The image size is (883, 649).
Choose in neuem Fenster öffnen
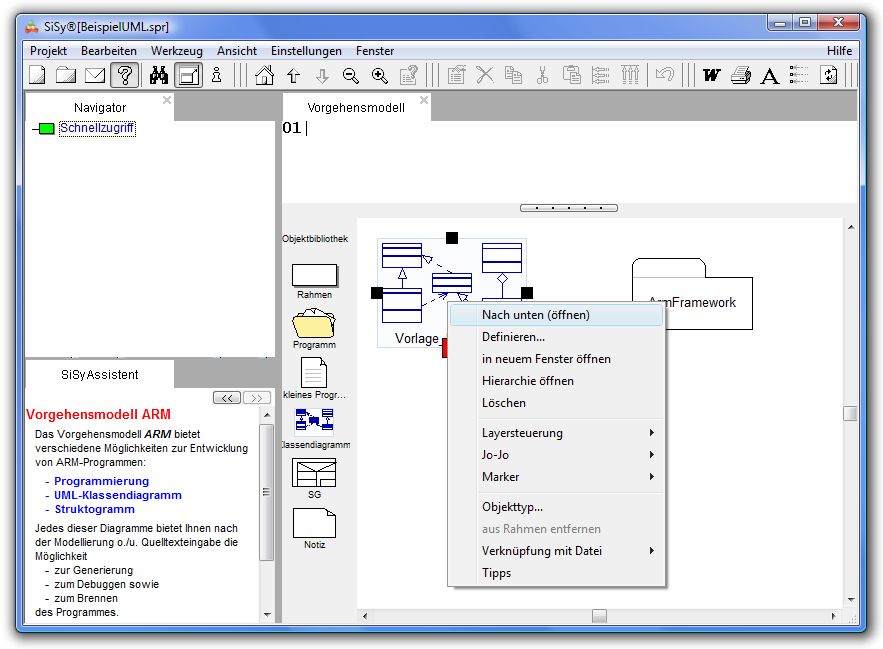pyautogui.click(x=556, y=359)
